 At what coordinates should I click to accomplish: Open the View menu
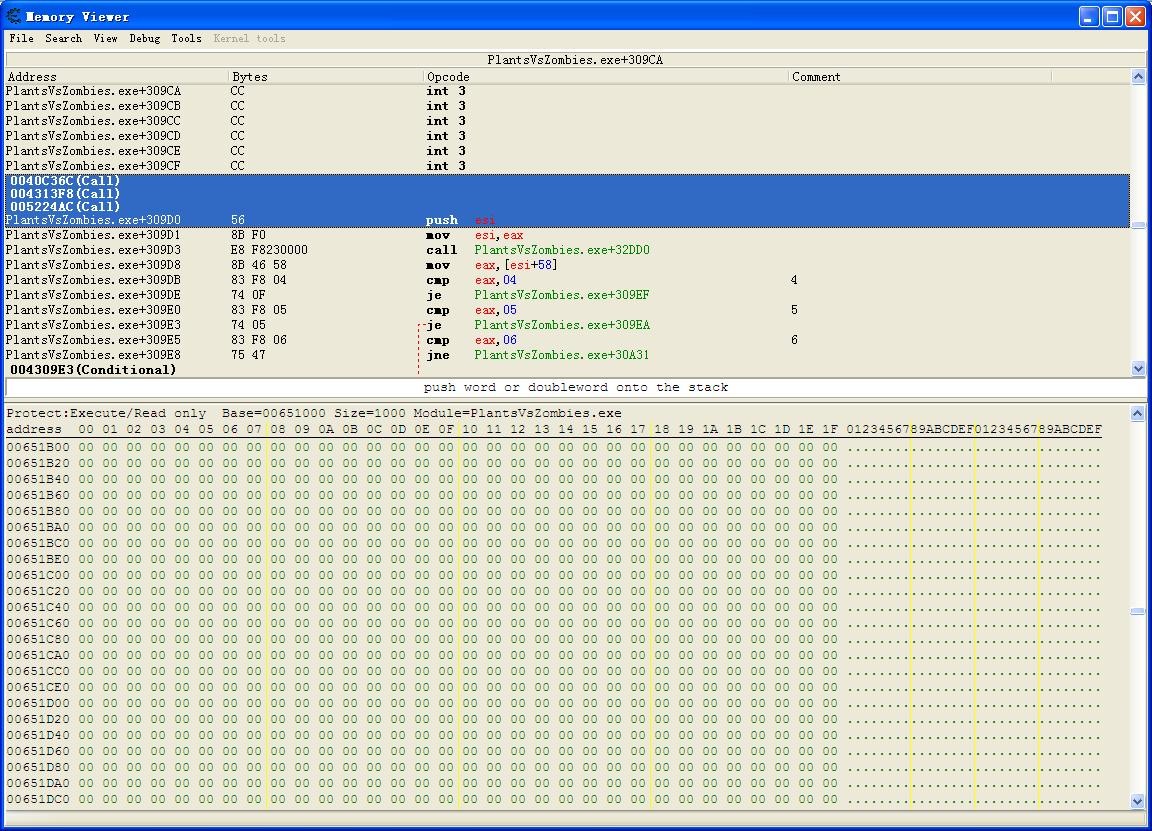coord(105,38)
